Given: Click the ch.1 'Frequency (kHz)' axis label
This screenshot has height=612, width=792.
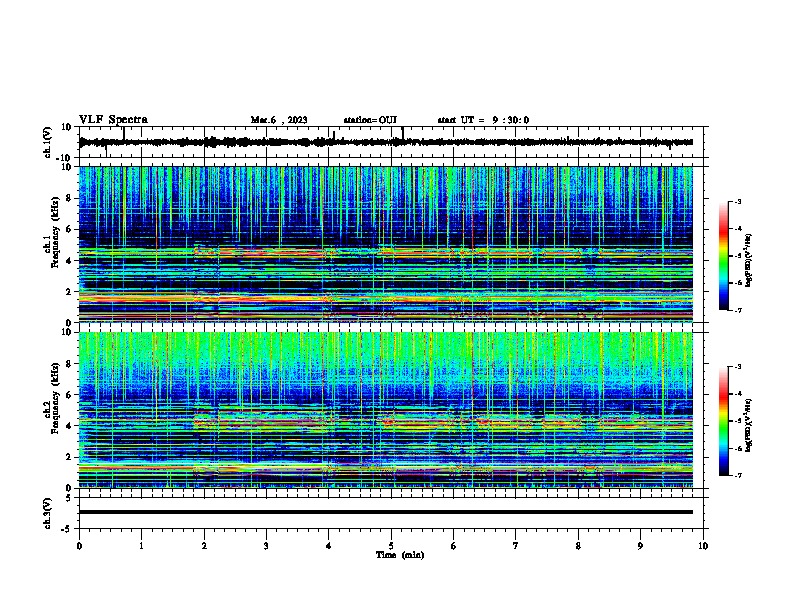Looking at the screenshot, I should (x=55, y=232).
